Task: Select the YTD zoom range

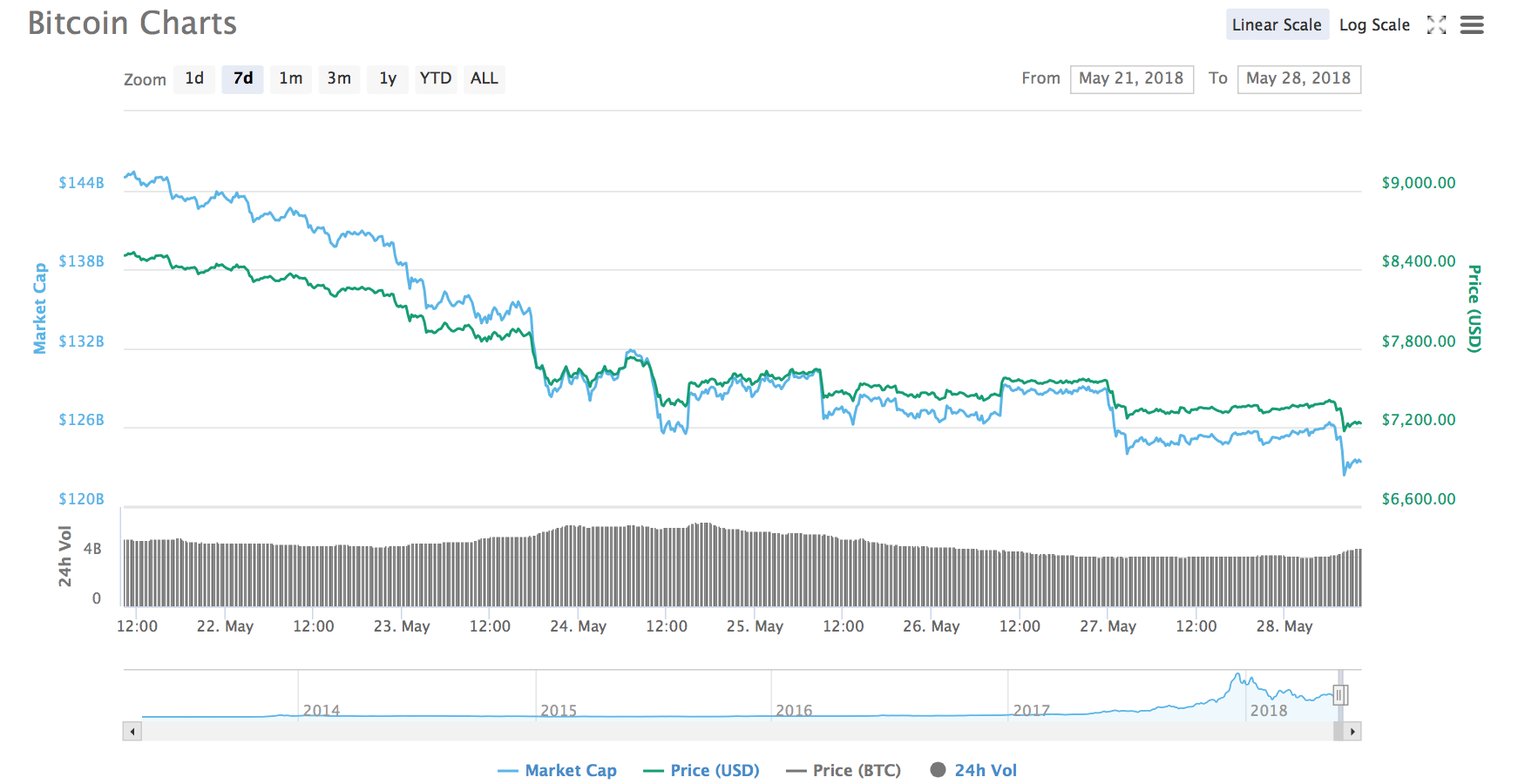Action: tap(436, 78)
